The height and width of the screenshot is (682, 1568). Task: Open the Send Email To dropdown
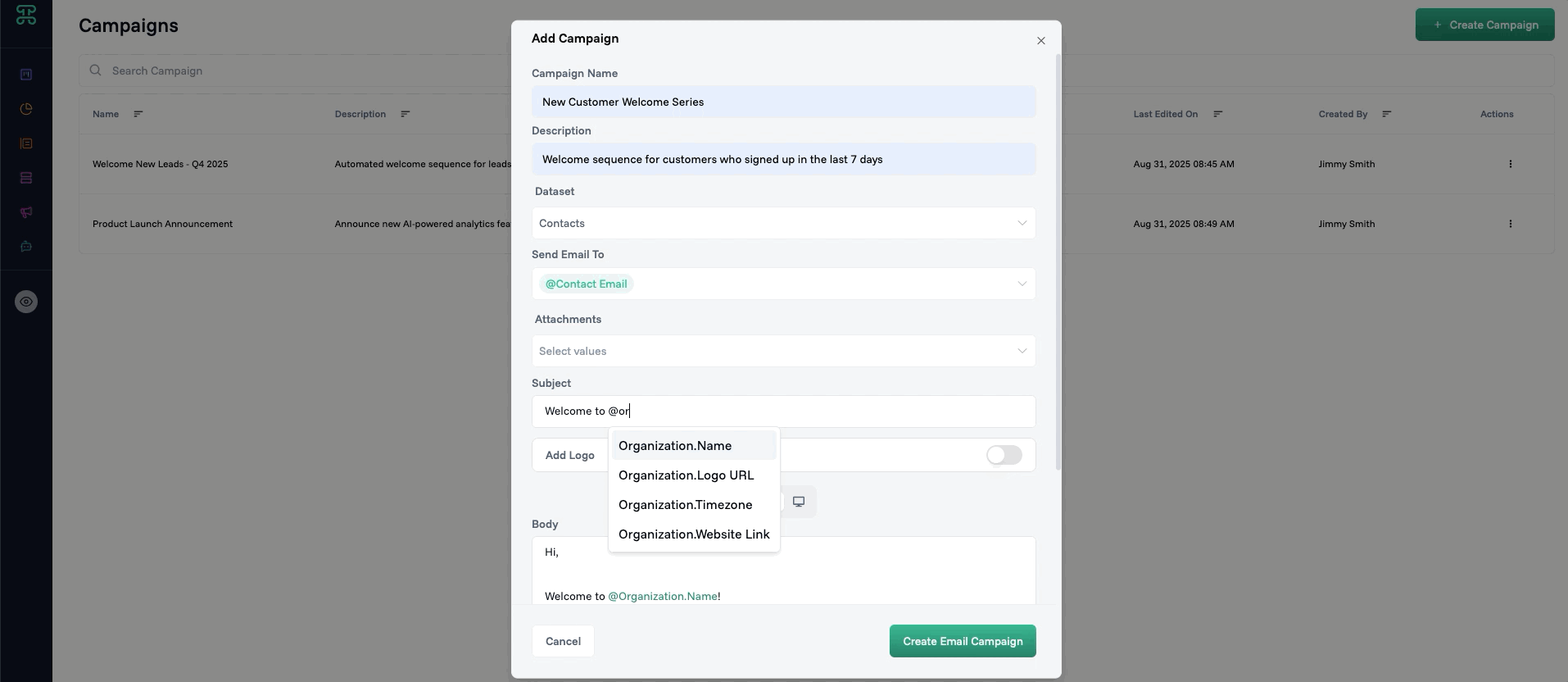click(x=1022, y=284)
